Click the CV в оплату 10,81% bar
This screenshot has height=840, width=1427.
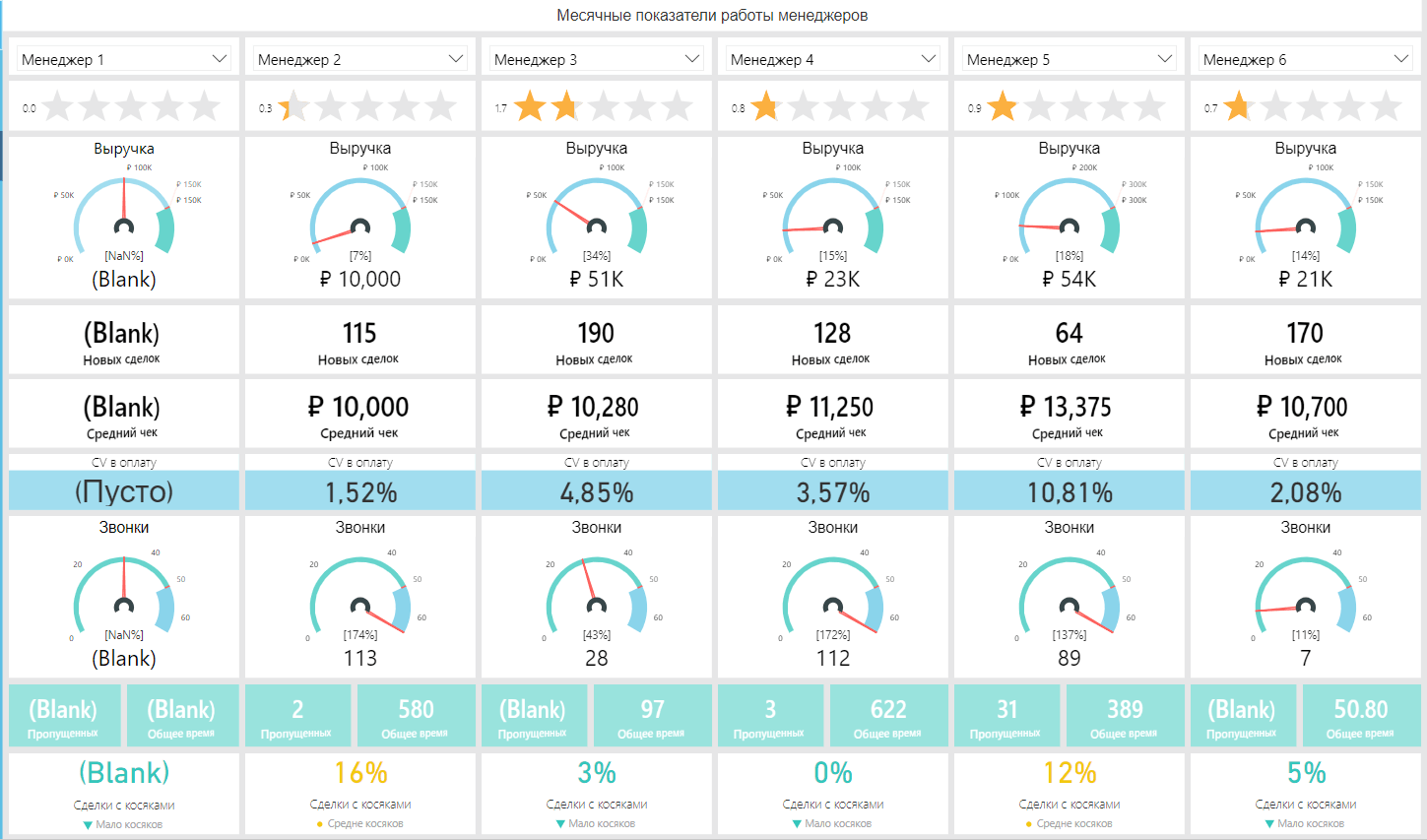pos(1070,490)
